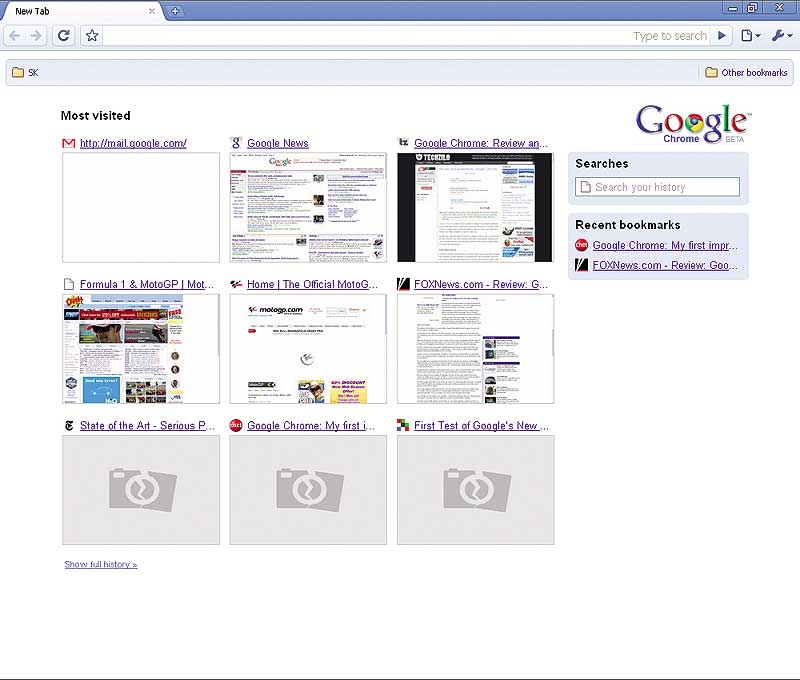The width and height of the screenshot is (800, 680).
Task: Open the Google News link
Action: tap(278, 143)
